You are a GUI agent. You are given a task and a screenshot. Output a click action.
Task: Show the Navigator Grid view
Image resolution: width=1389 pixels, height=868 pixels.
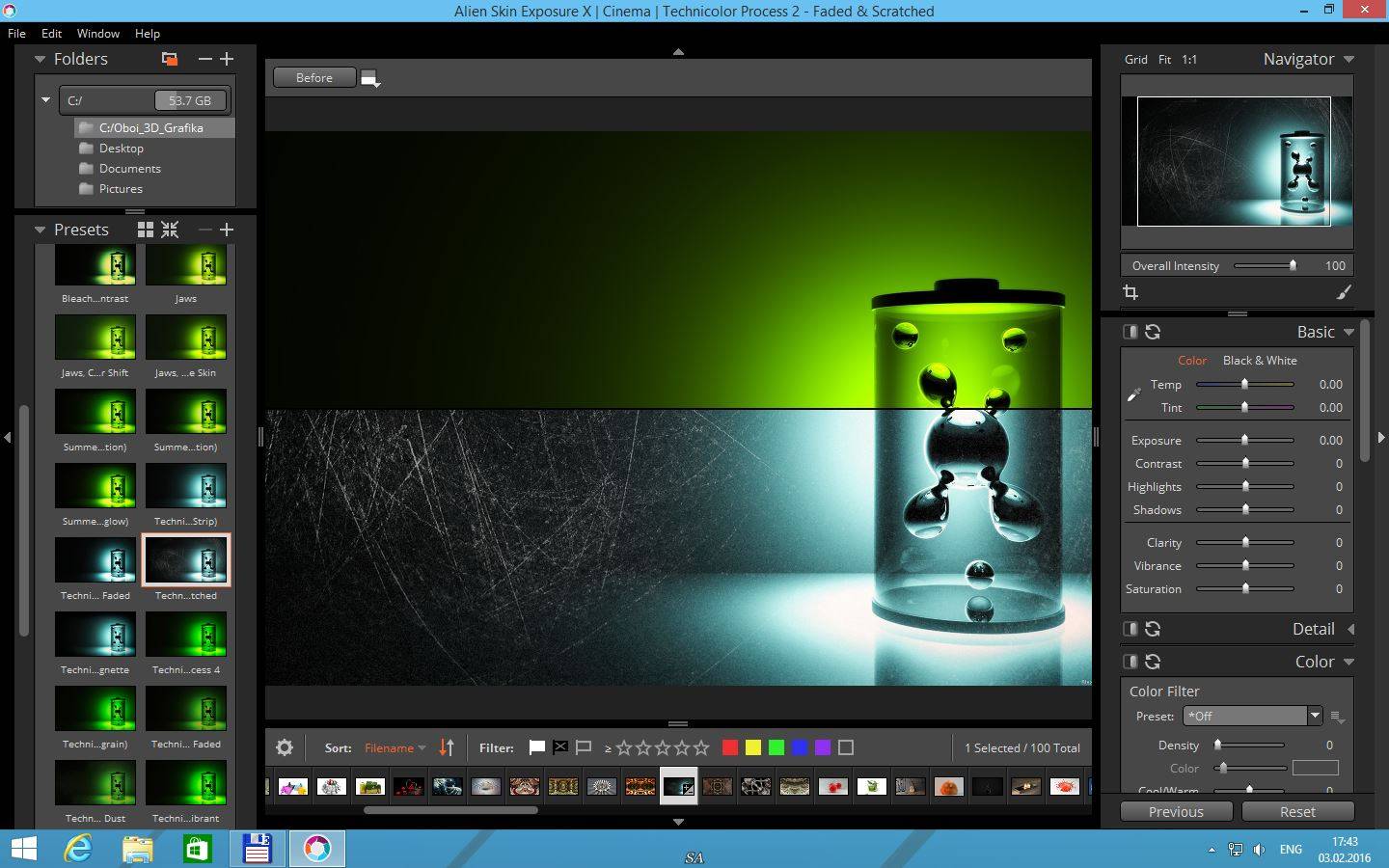(x=1136, y=59)
